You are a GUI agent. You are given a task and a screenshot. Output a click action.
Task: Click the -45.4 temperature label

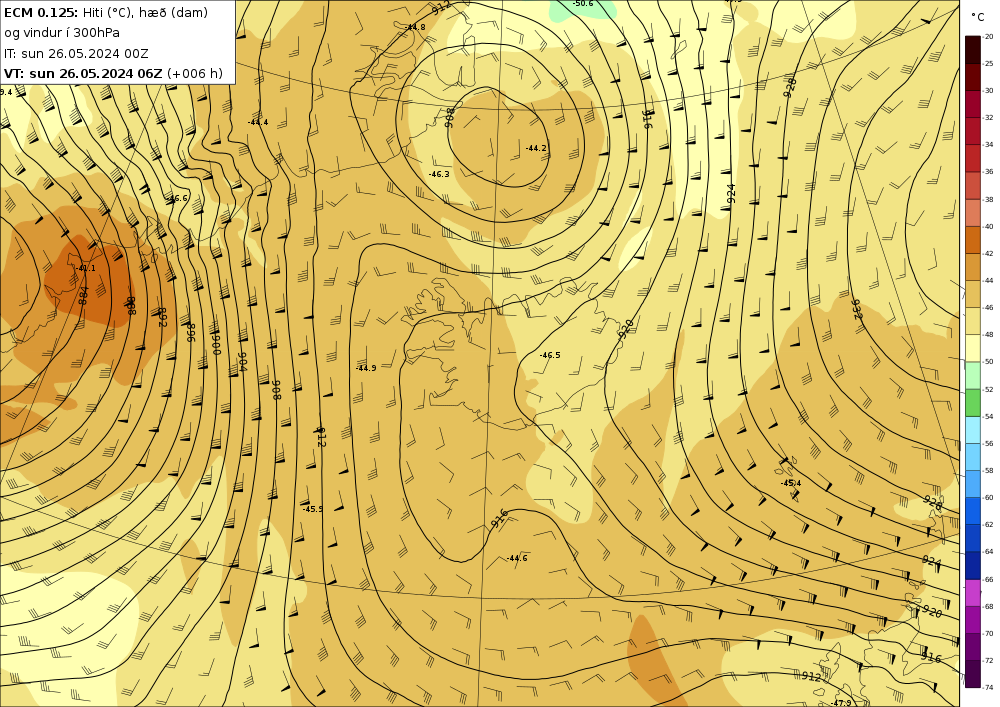(x=791, y=483)
